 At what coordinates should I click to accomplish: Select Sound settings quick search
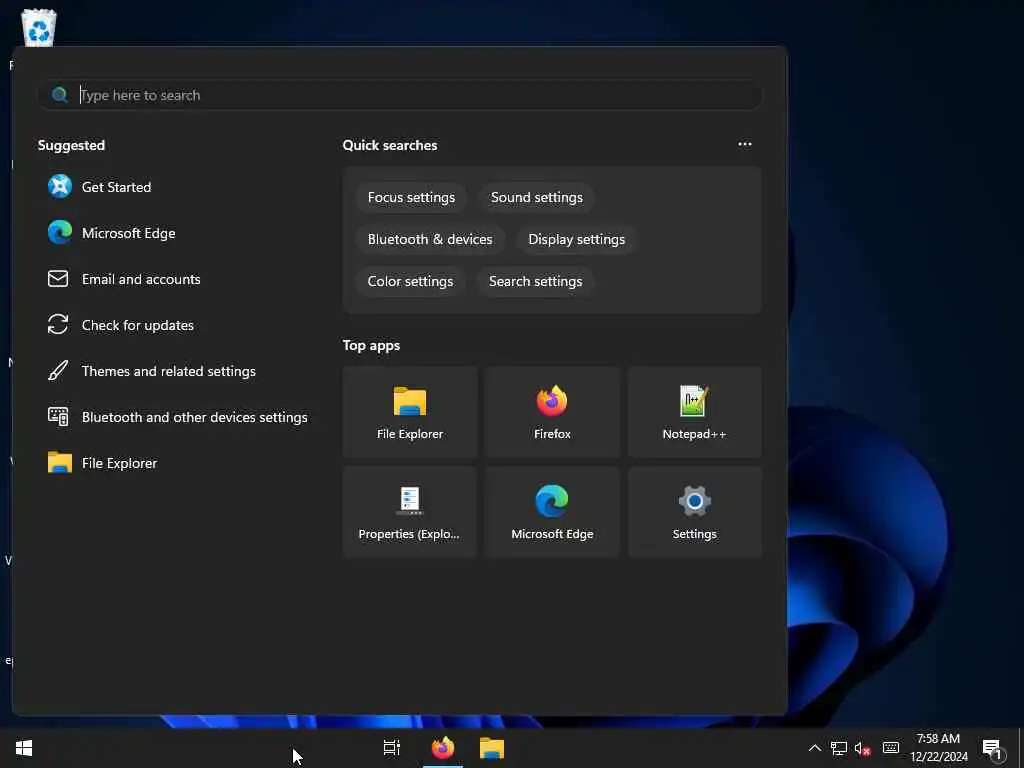click(537, 197)
